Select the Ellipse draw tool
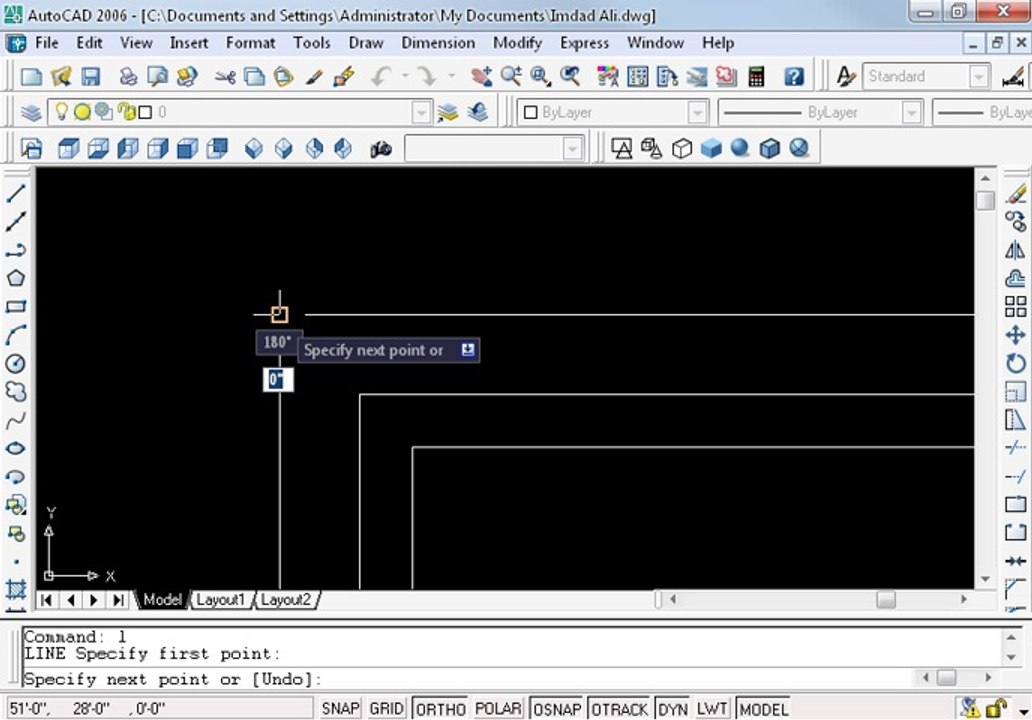 (16, 448)
